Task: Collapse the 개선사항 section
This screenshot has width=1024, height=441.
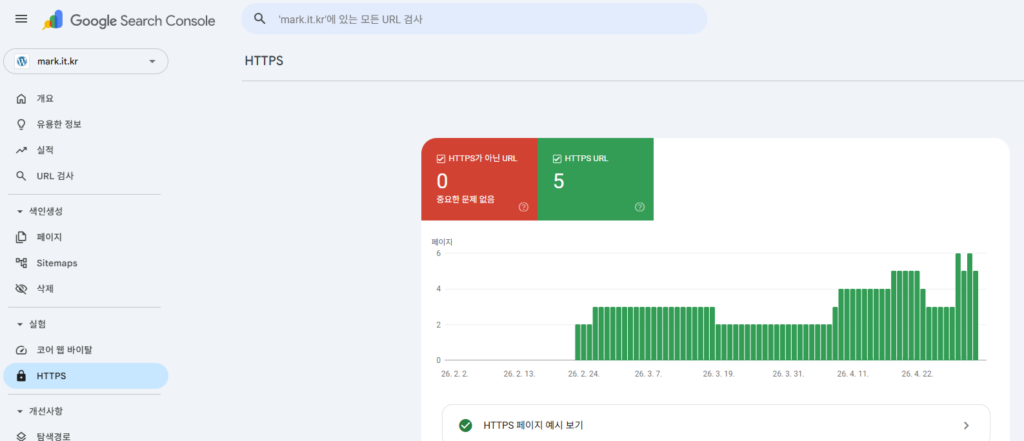Action: click(20, 411)
